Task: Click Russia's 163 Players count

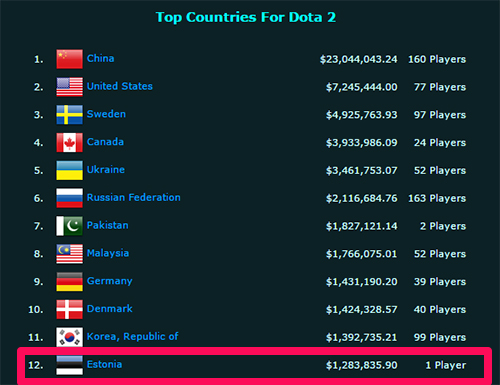Action: (437, 198)
